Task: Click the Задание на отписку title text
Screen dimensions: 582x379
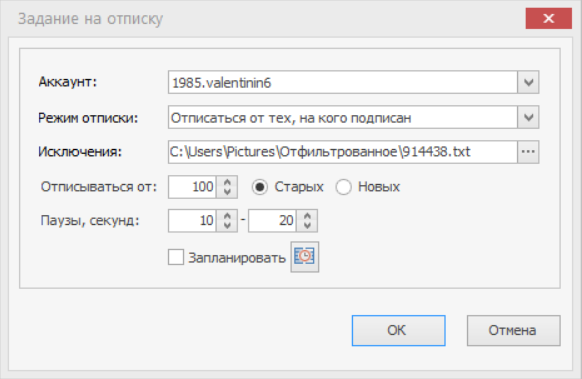Action: (90, 19)
